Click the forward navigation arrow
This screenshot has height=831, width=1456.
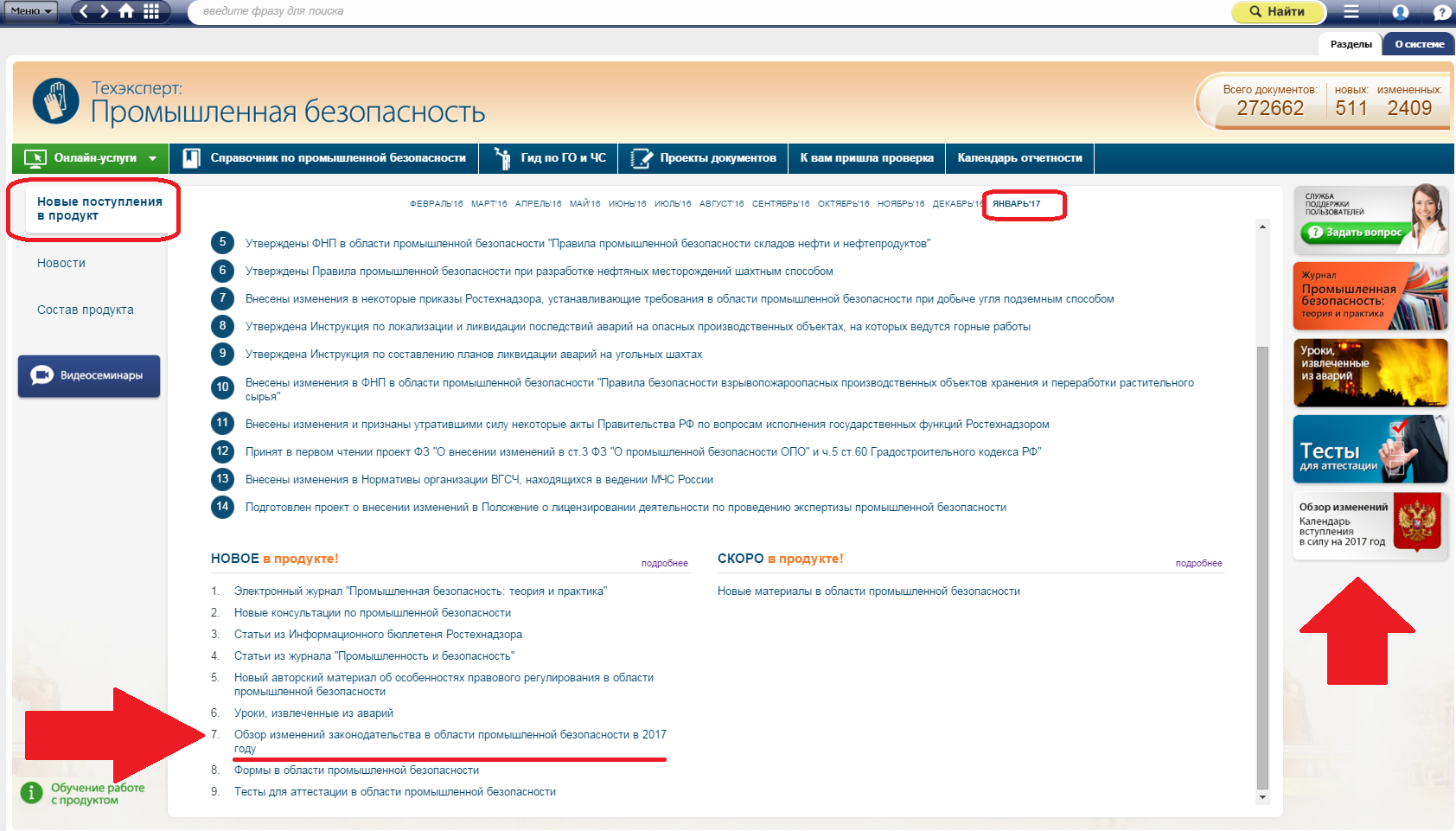point(105,11)
